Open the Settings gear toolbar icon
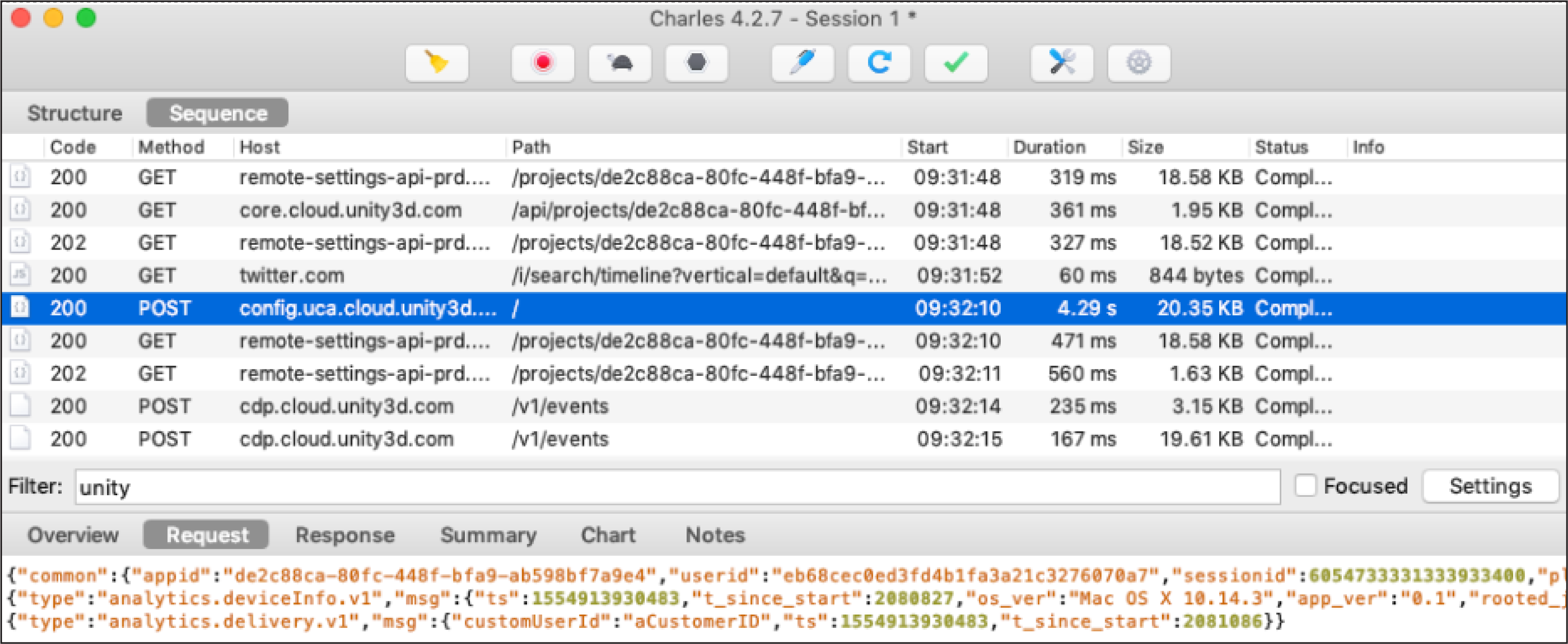This screenshot has height=644, width=1568. (x=1138, y=63)
